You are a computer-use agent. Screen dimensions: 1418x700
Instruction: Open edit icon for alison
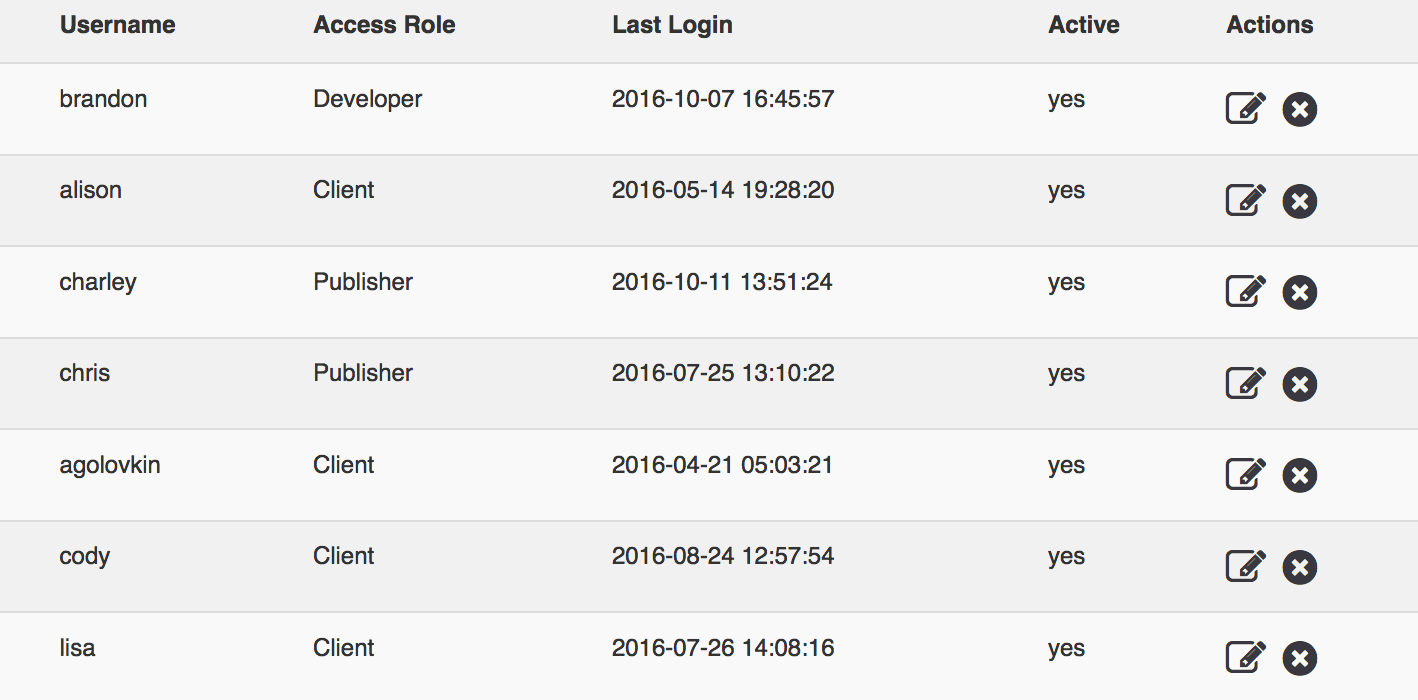1246,200
